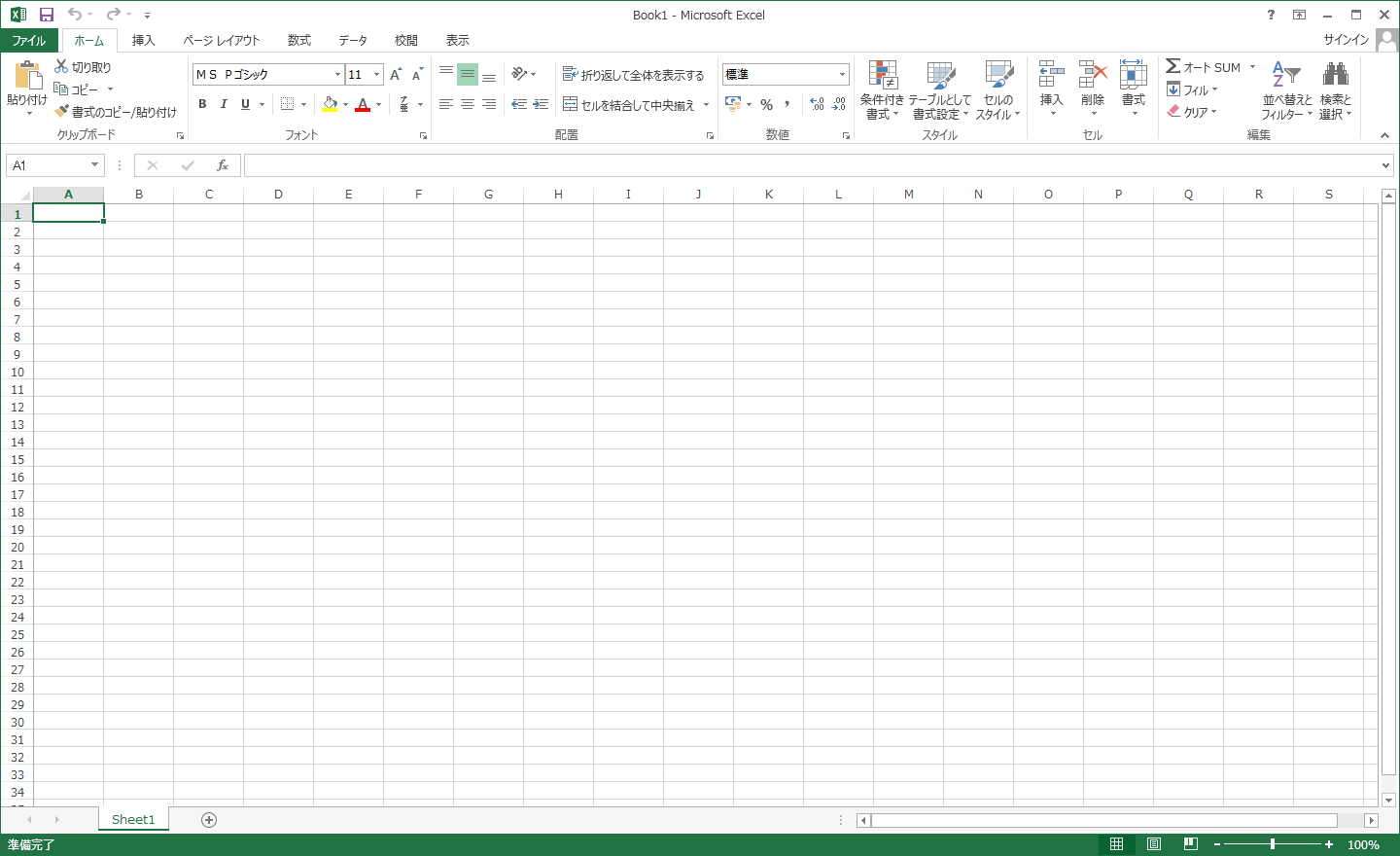Click the Insert cells icon

point(1052,75)
